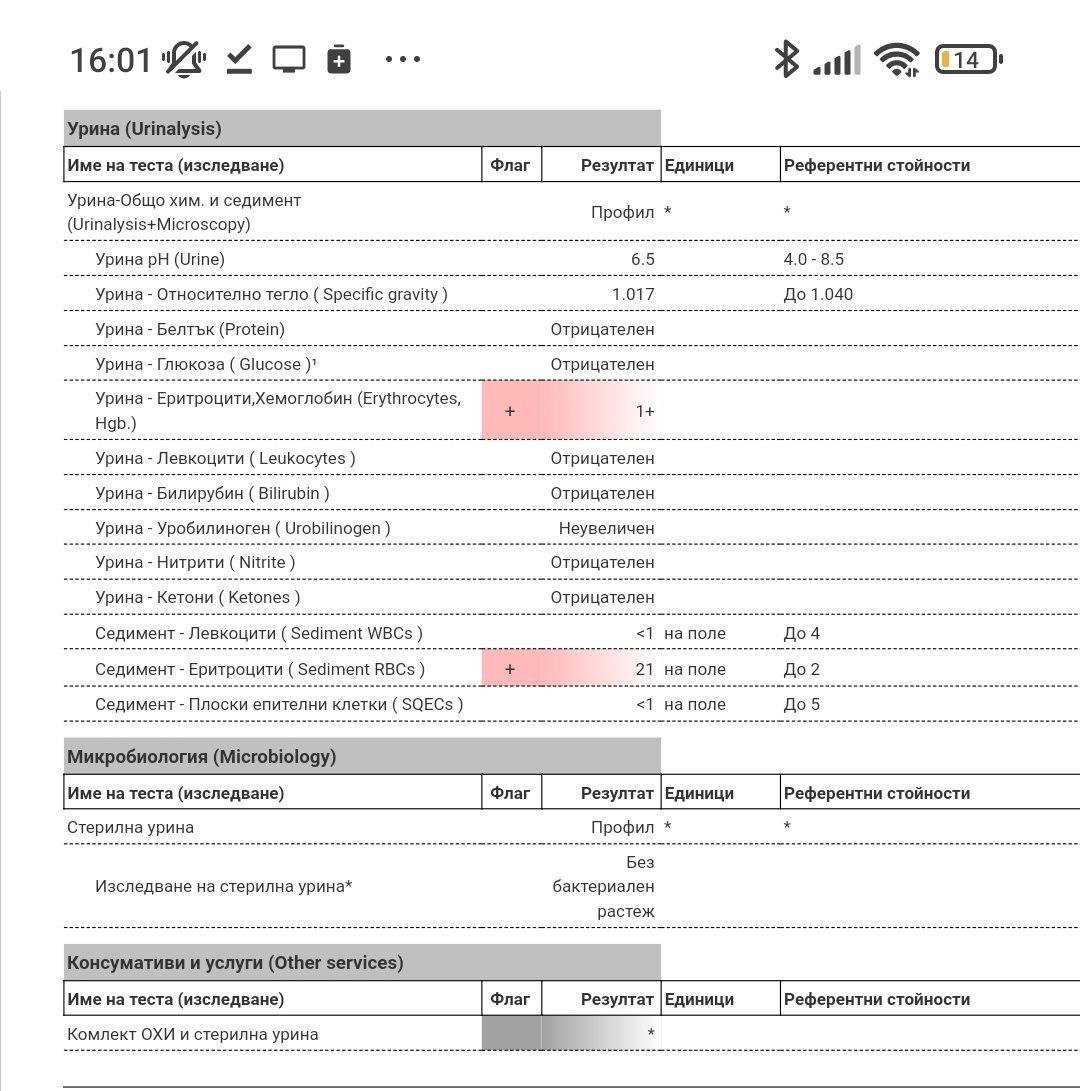Select the Изследване на стерилна урина row
1080x1091 pixels.
point(224,886)
